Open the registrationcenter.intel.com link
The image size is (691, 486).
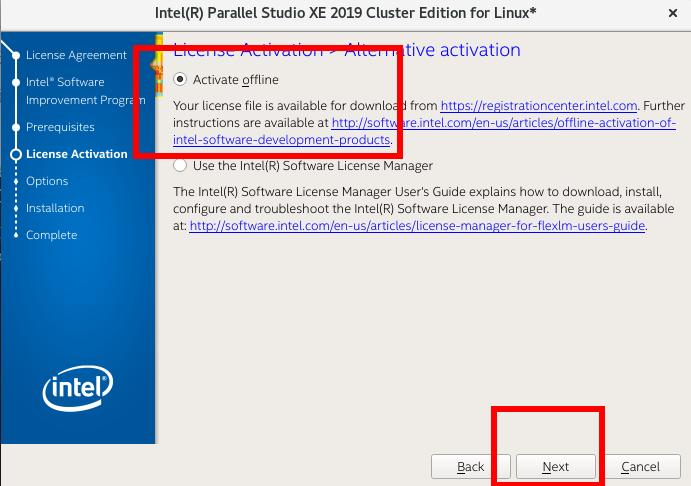tap(539, 106)
